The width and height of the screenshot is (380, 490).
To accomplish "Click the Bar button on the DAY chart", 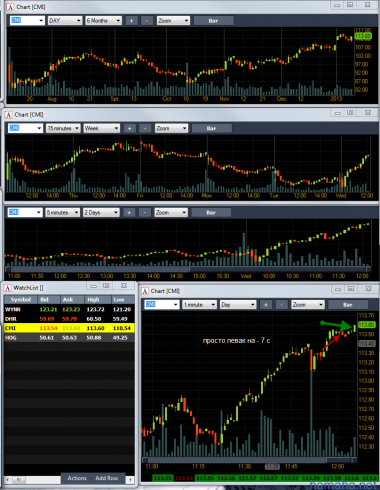I will pyautogui.click(x=213, y=21).
